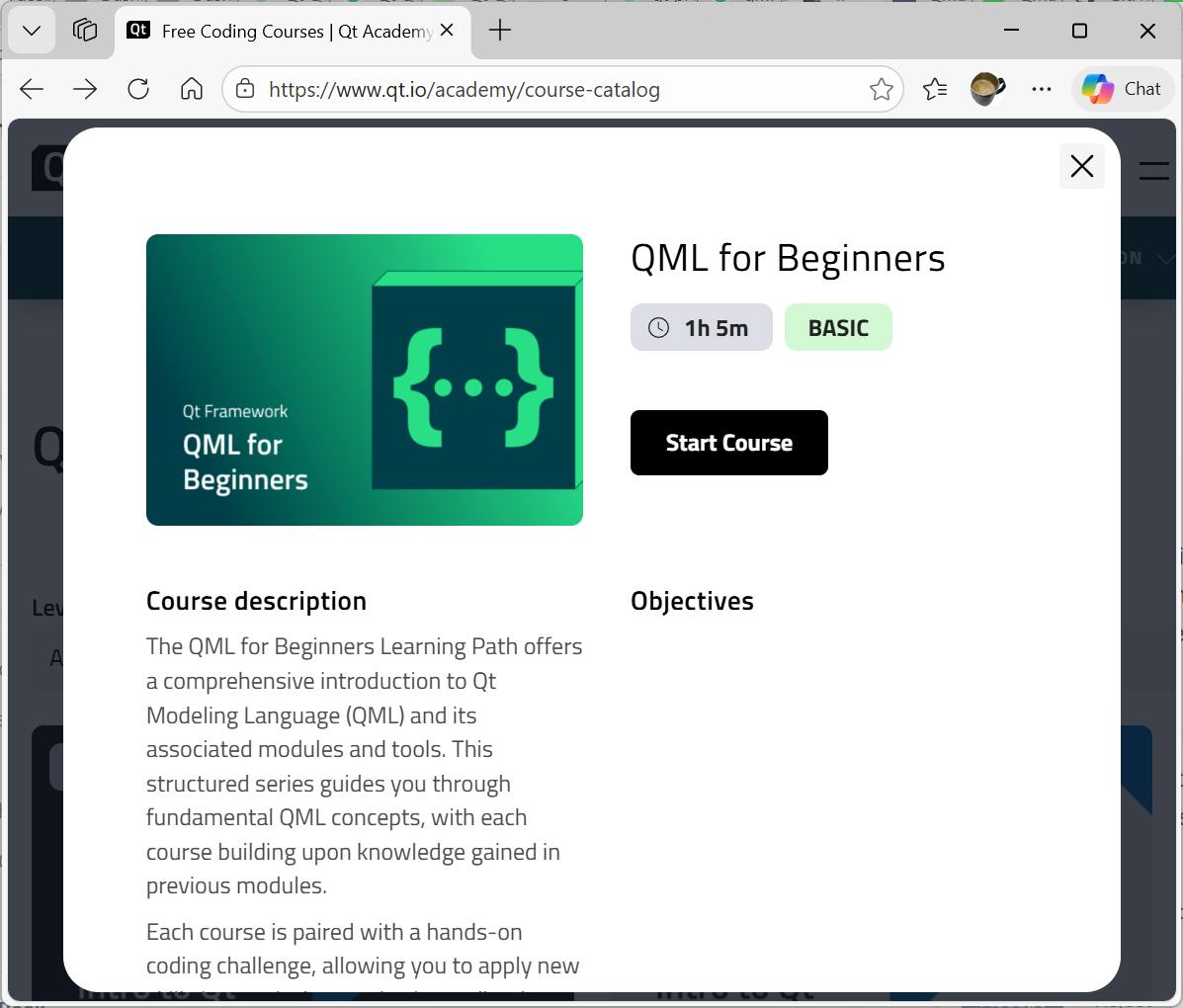This screenshot has width=1183, height=1008.
Task: Open the hamburger menu behind the dialog
Action: 1154,171
